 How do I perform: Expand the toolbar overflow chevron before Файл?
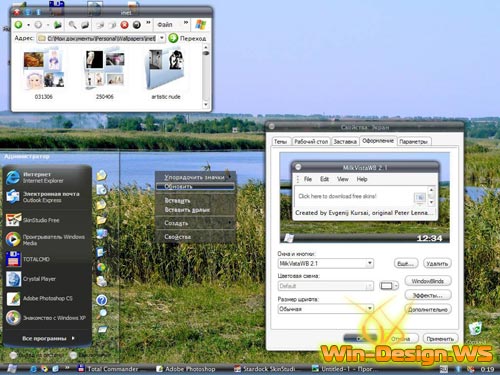point(148,23)
